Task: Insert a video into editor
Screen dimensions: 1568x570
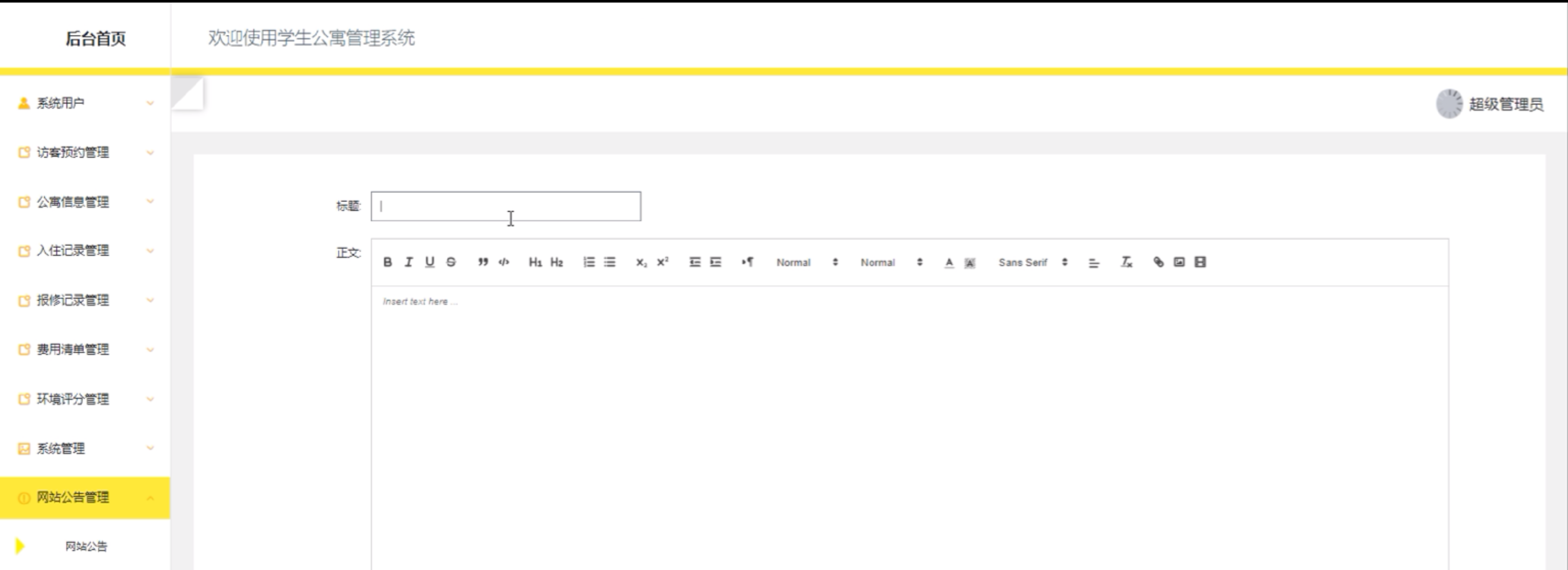Action: coord(1200,262)
